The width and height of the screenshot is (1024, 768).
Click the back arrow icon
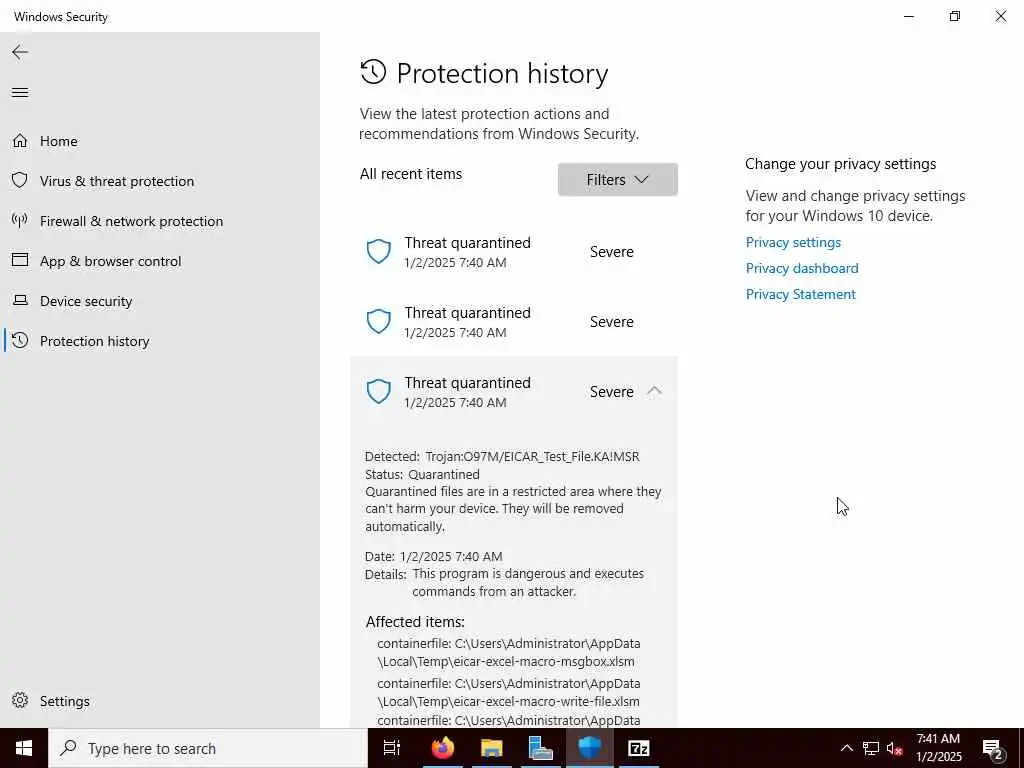click(x=20, y=52)
